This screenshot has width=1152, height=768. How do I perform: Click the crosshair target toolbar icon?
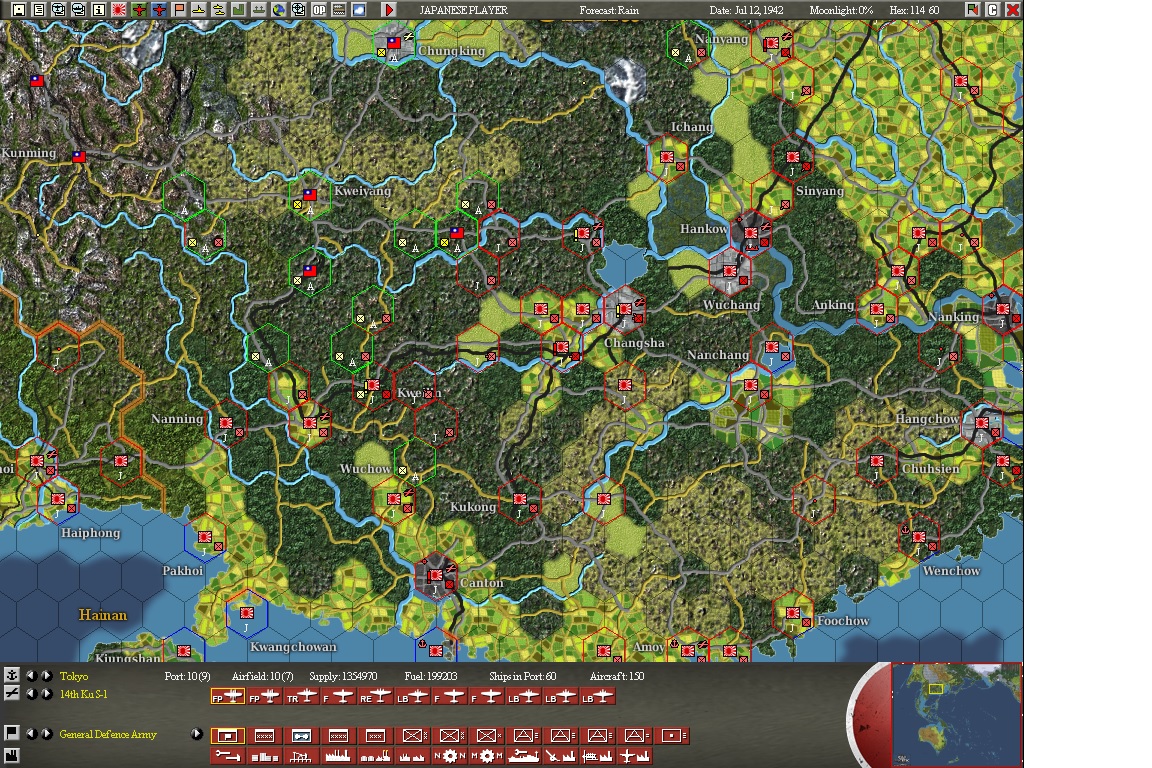tap(298, 10)
